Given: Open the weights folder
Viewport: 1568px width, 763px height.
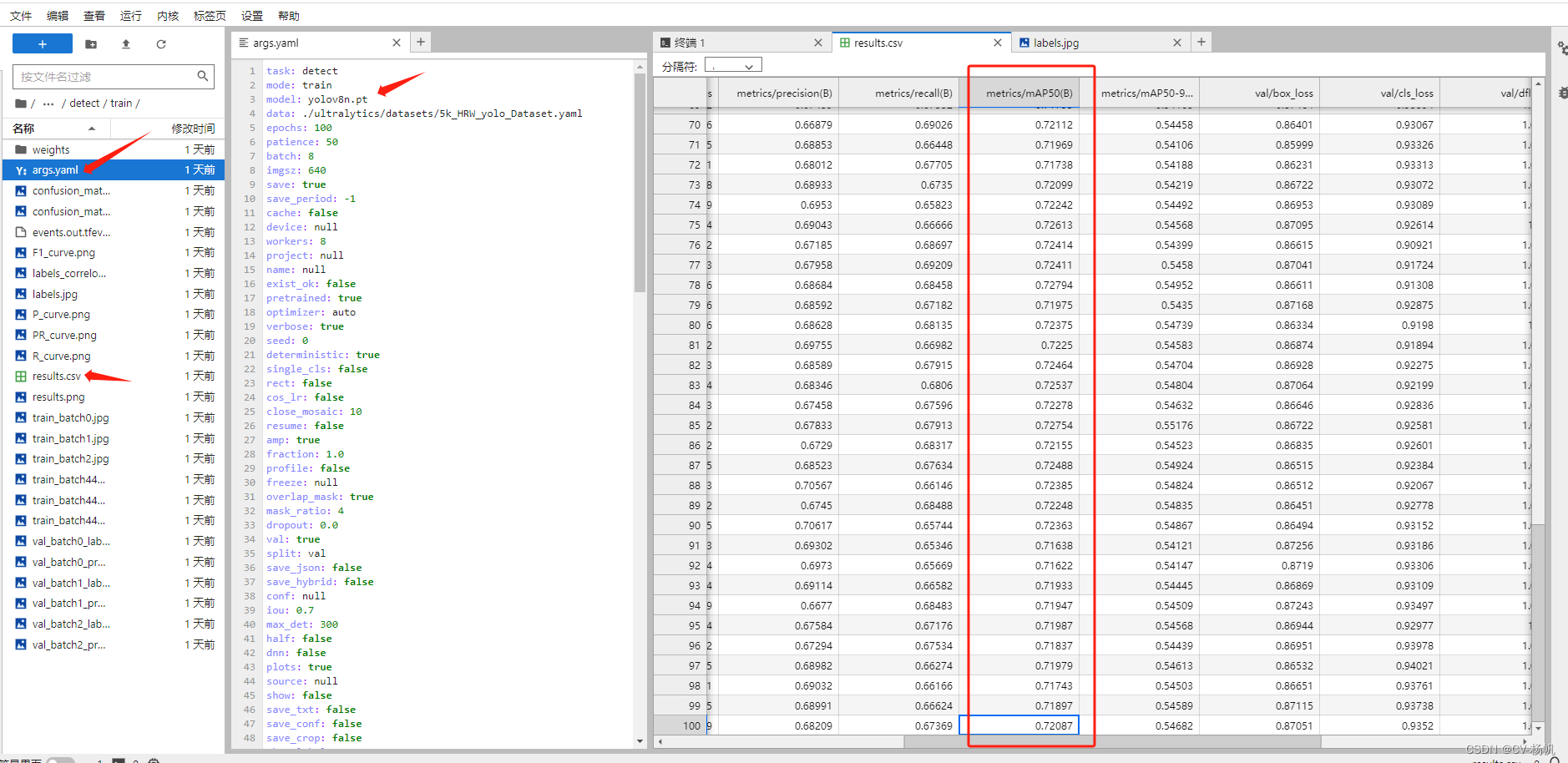Looking at the screenshot, I should coord(114,150).
